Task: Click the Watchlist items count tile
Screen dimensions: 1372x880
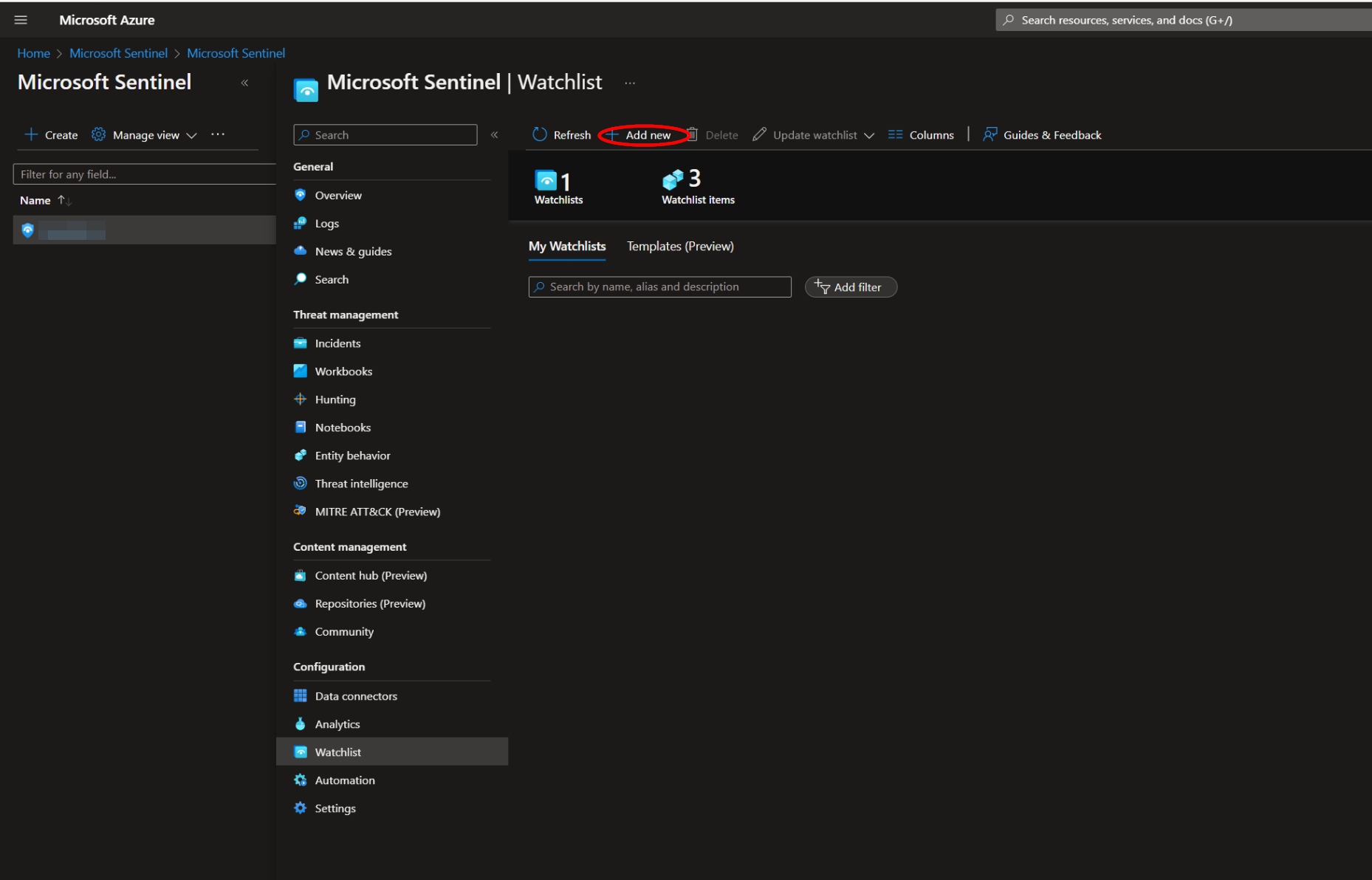Action: 698,188
